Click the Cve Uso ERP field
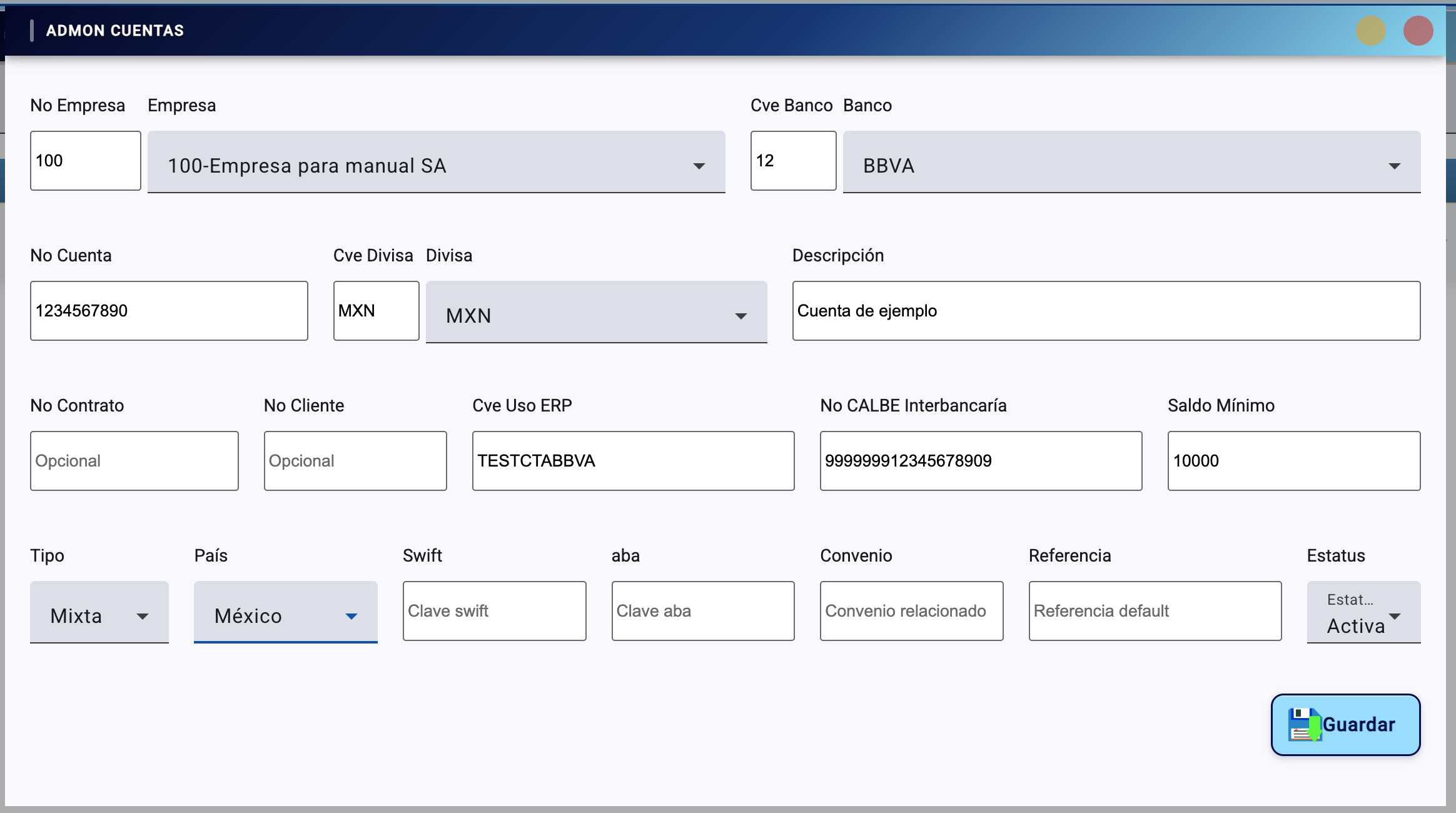This screenshot has width=1456, height=813. click(x=633, y=461)
